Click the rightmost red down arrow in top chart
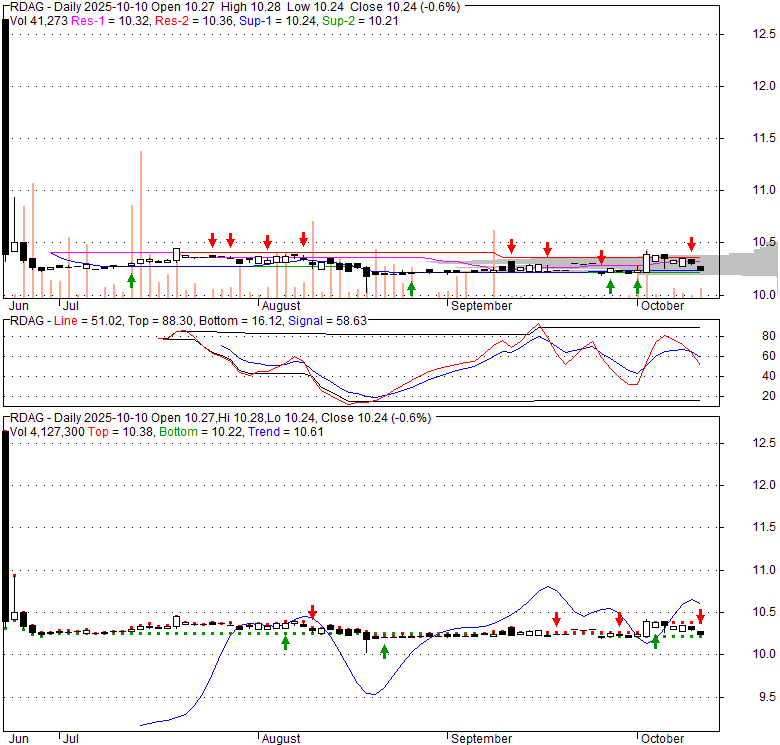The image size is (780, 745). [691, 244]
